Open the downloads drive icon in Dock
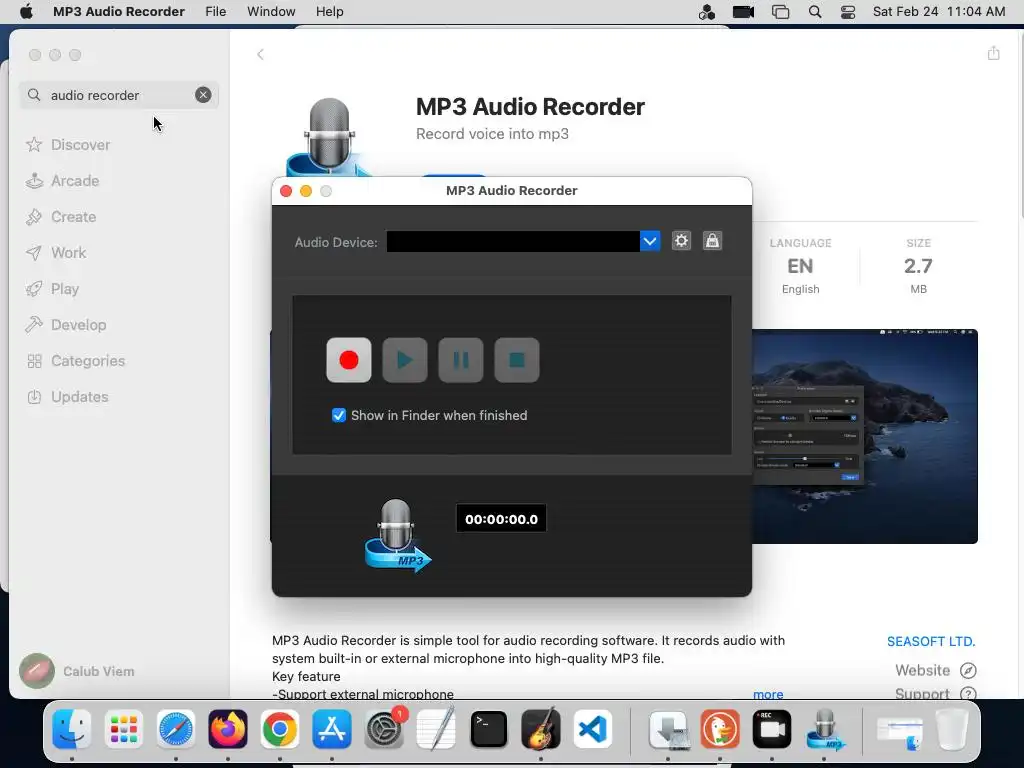This screenshot has height=768, width=1024. pyautogui.click(x=668, y=729)
